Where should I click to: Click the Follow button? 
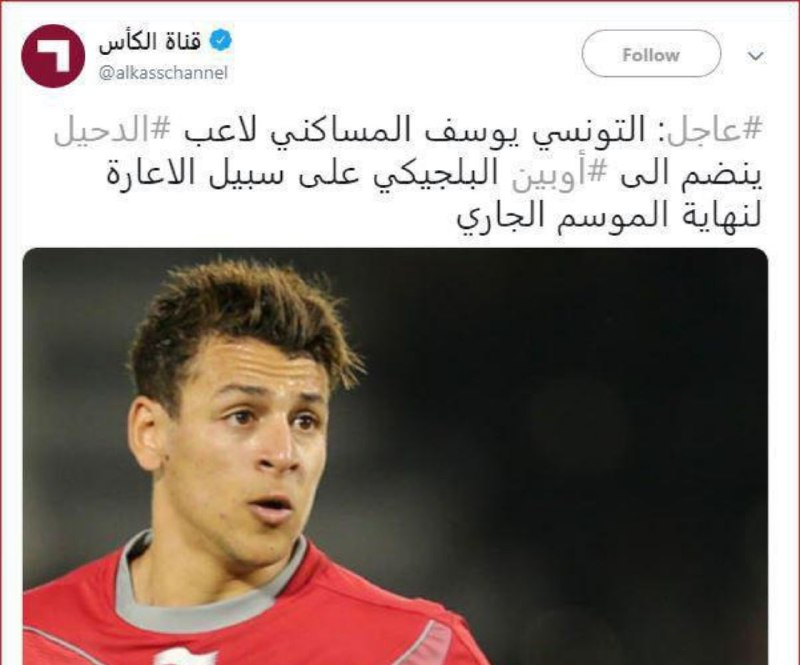[x=651, y=54]
